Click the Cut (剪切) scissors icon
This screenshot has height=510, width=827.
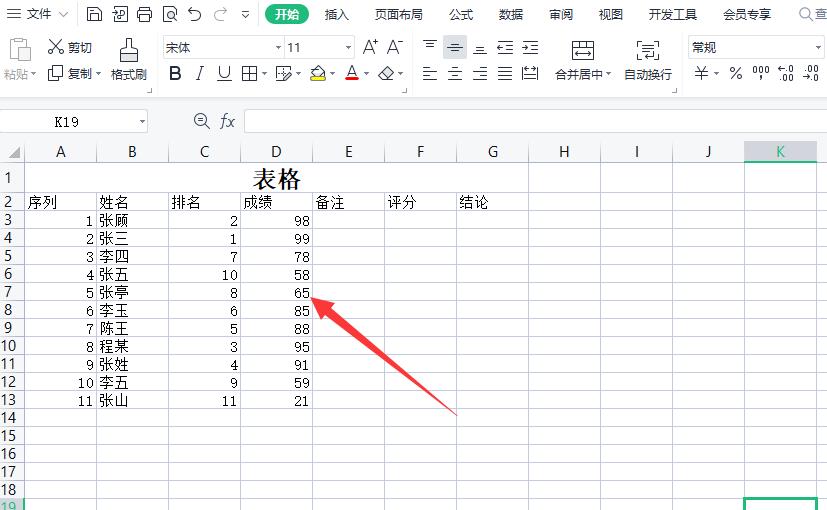tap(55, 46)
